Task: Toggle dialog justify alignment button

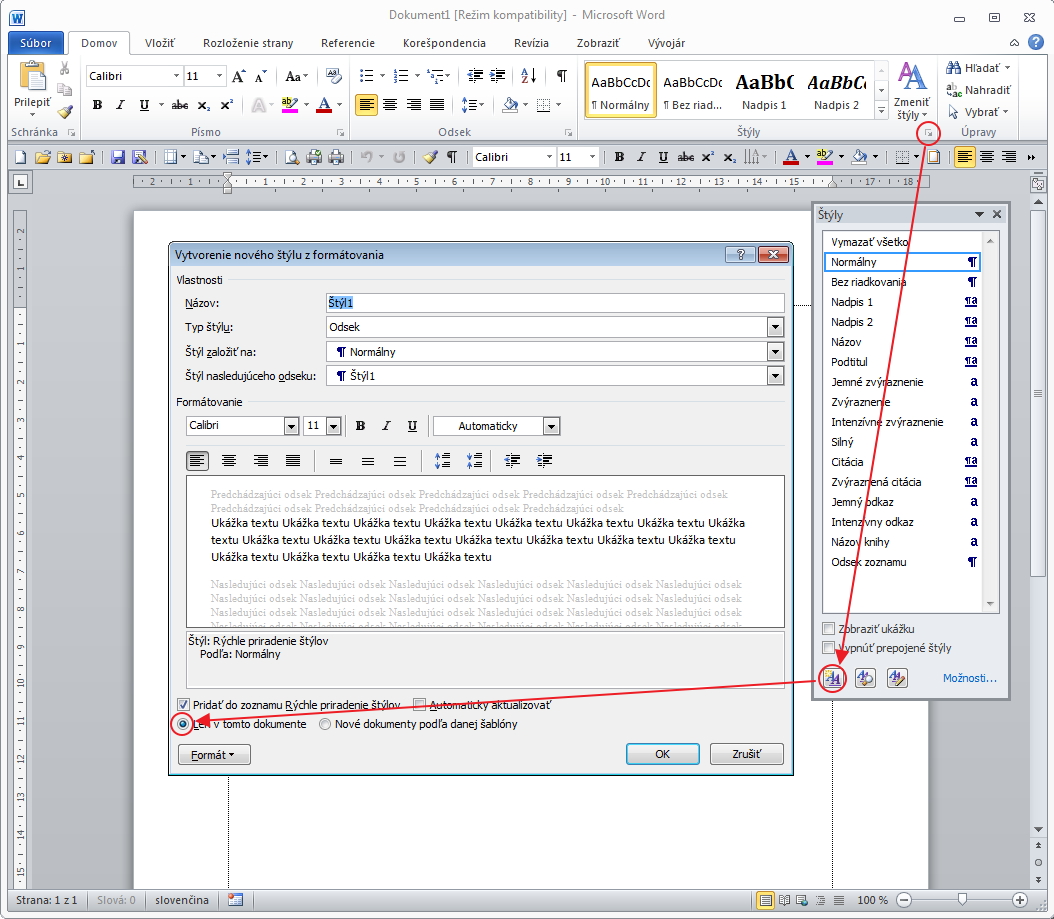Action: click(x=293, y=461)
